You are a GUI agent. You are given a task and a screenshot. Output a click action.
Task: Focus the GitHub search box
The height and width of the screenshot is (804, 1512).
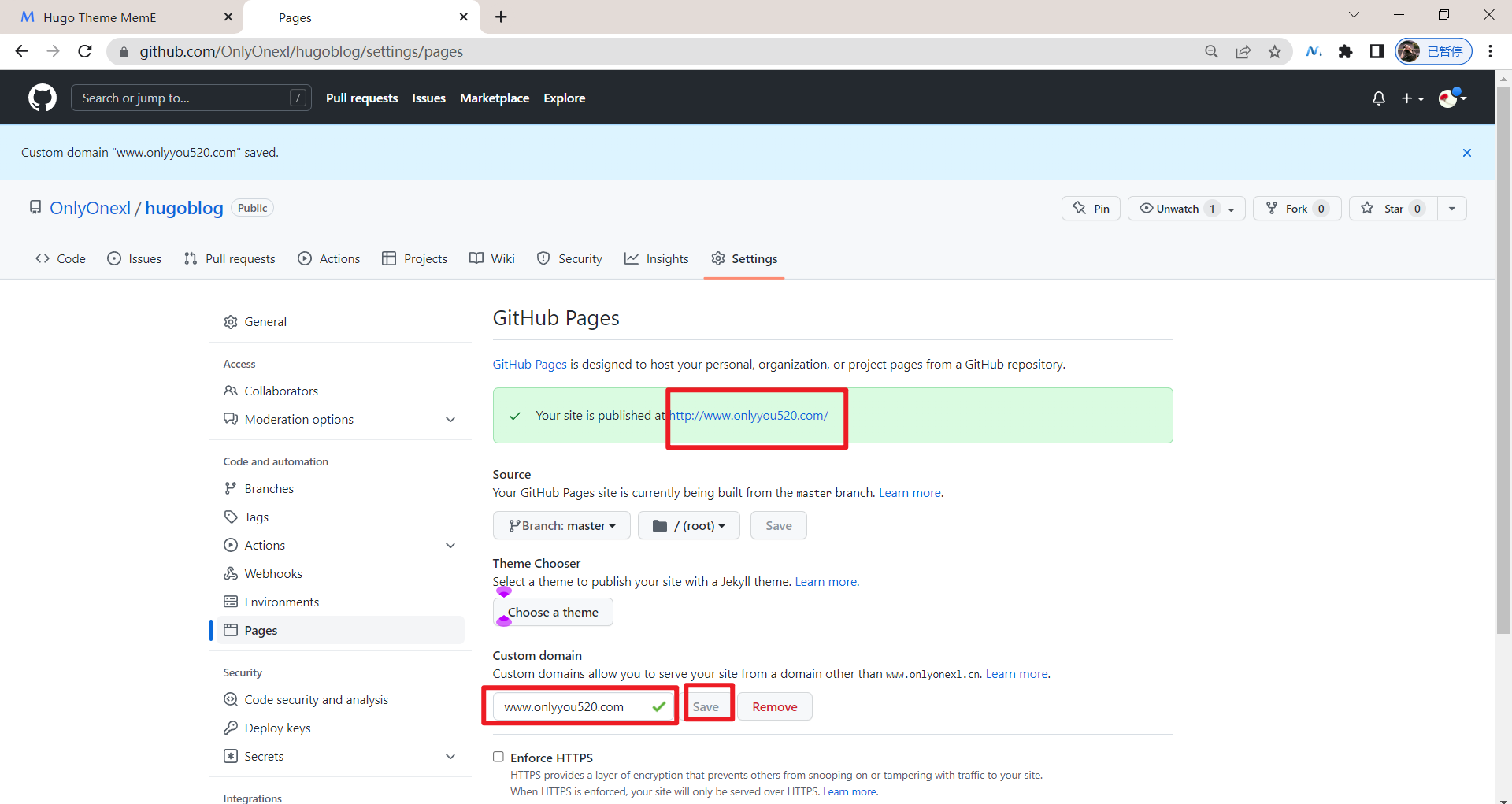(x=191, y=98)
